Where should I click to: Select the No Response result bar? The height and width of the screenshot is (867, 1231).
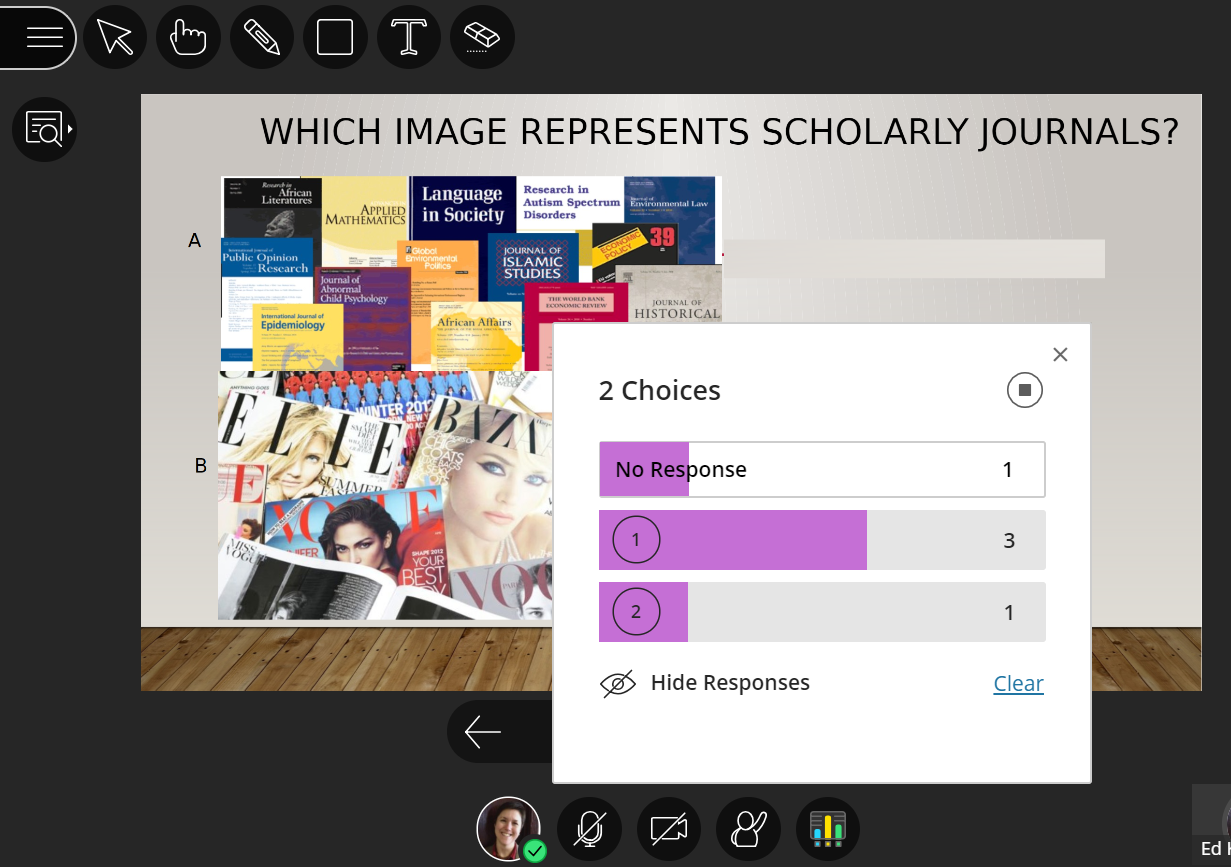coord(821,469)
